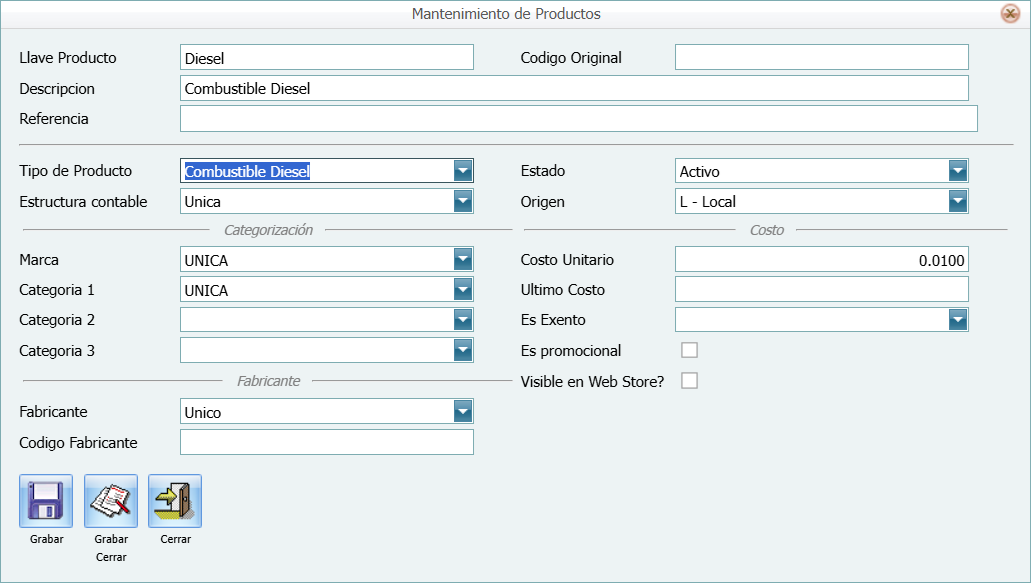
Task: Expand the Estructura contable dropdown
Action: [x=462, y=202]
